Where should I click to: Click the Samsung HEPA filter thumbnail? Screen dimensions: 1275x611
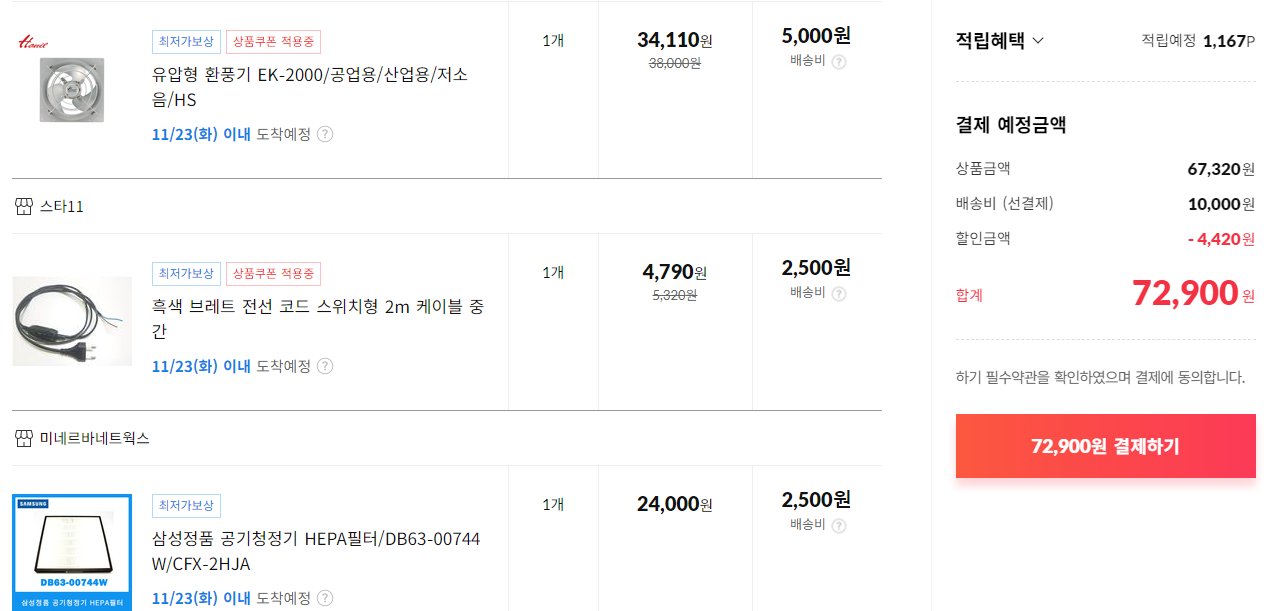72,552
